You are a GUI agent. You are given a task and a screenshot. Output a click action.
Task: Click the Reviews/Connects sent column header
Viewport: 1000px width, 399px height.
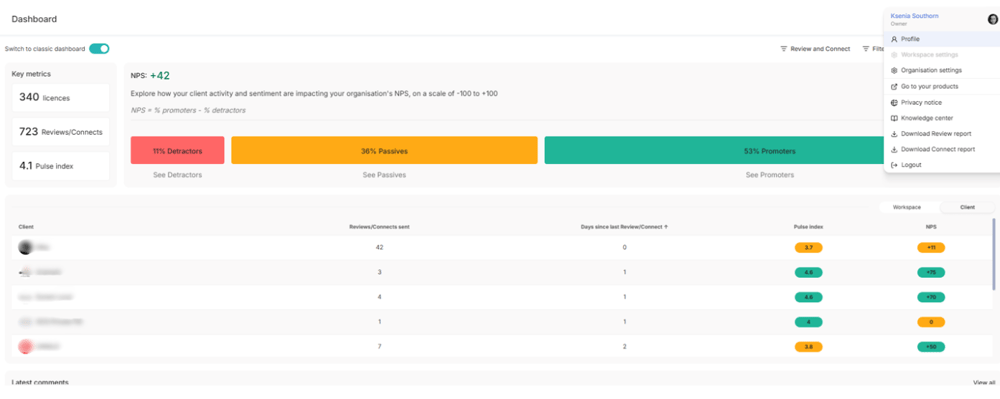pos(379,227)
